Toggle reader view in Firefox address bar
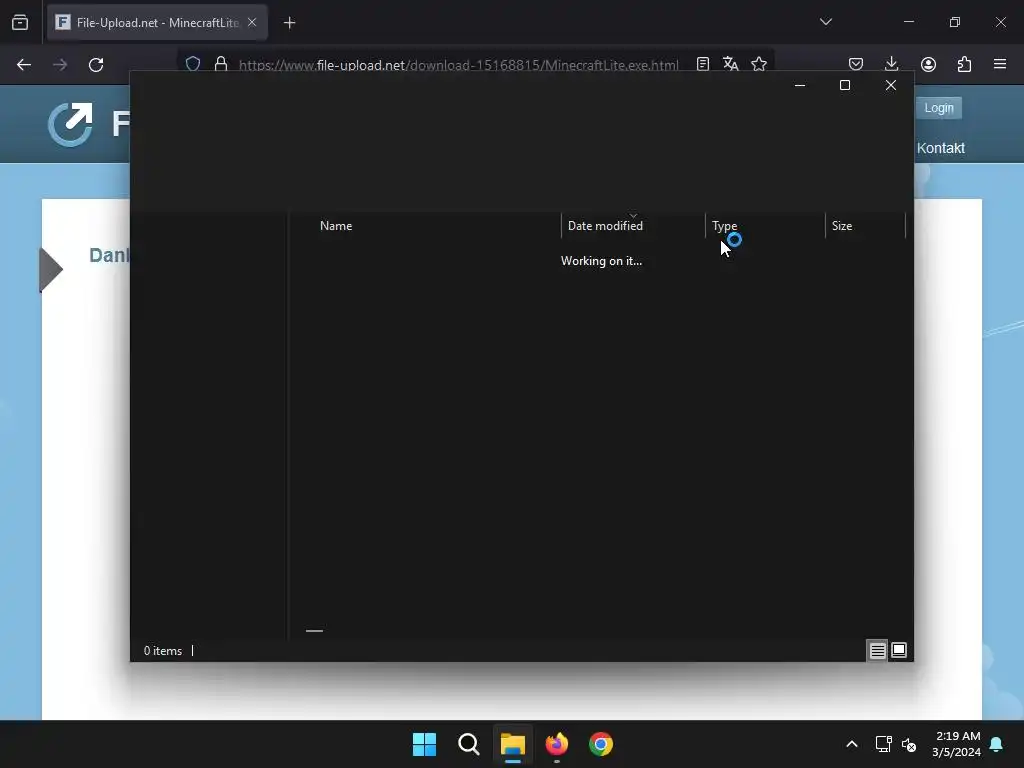The width and height of the screenshot is (1024, 768). pos(703,64)
